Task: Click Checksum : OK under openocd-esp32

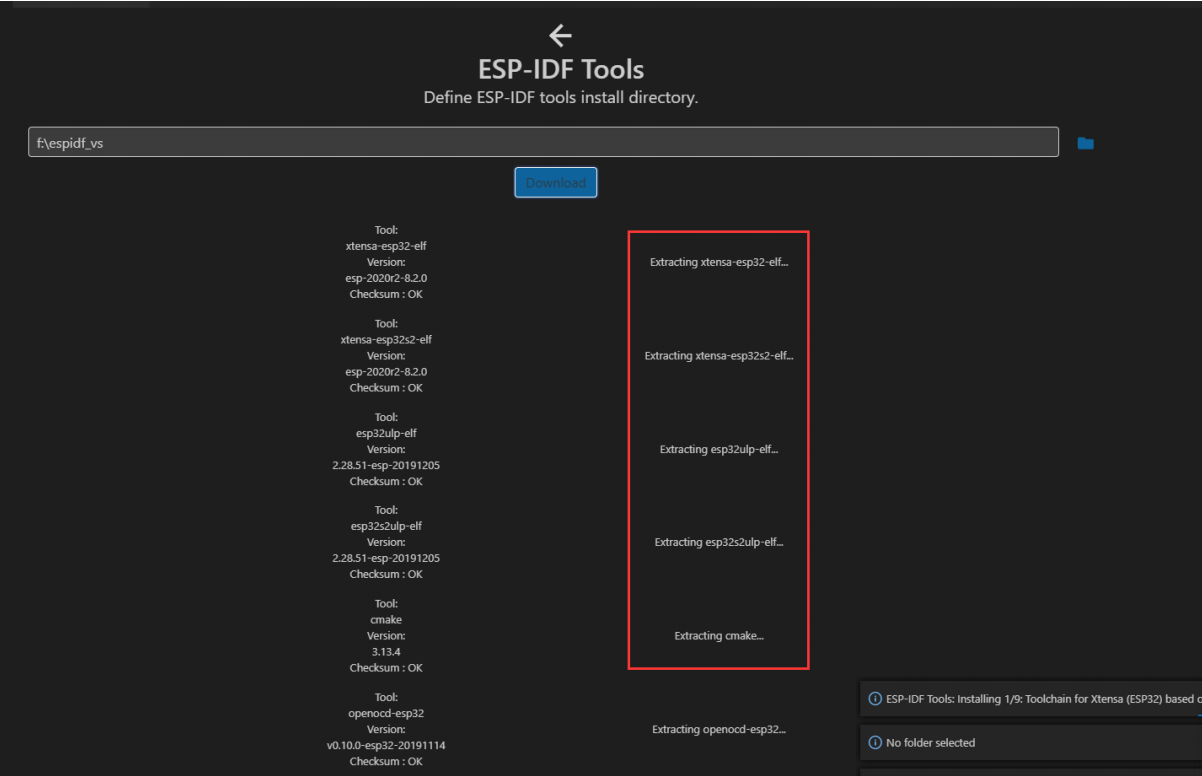Action: pos(386,761)
